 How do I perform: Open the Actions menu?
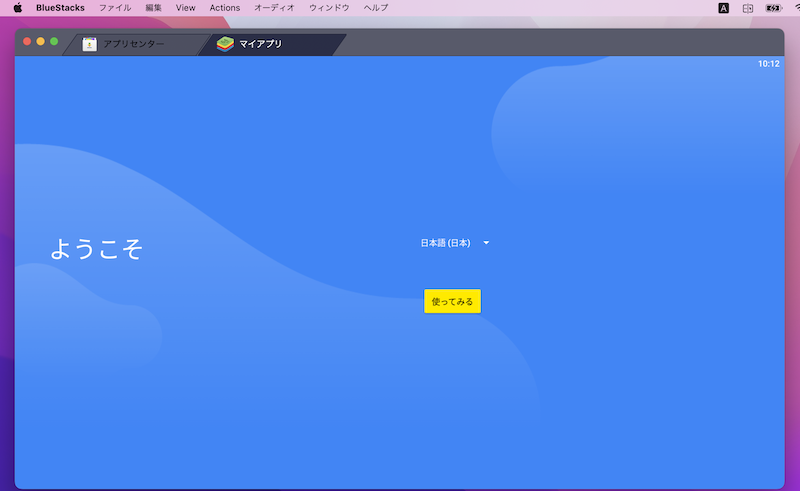tap(225, 8)
